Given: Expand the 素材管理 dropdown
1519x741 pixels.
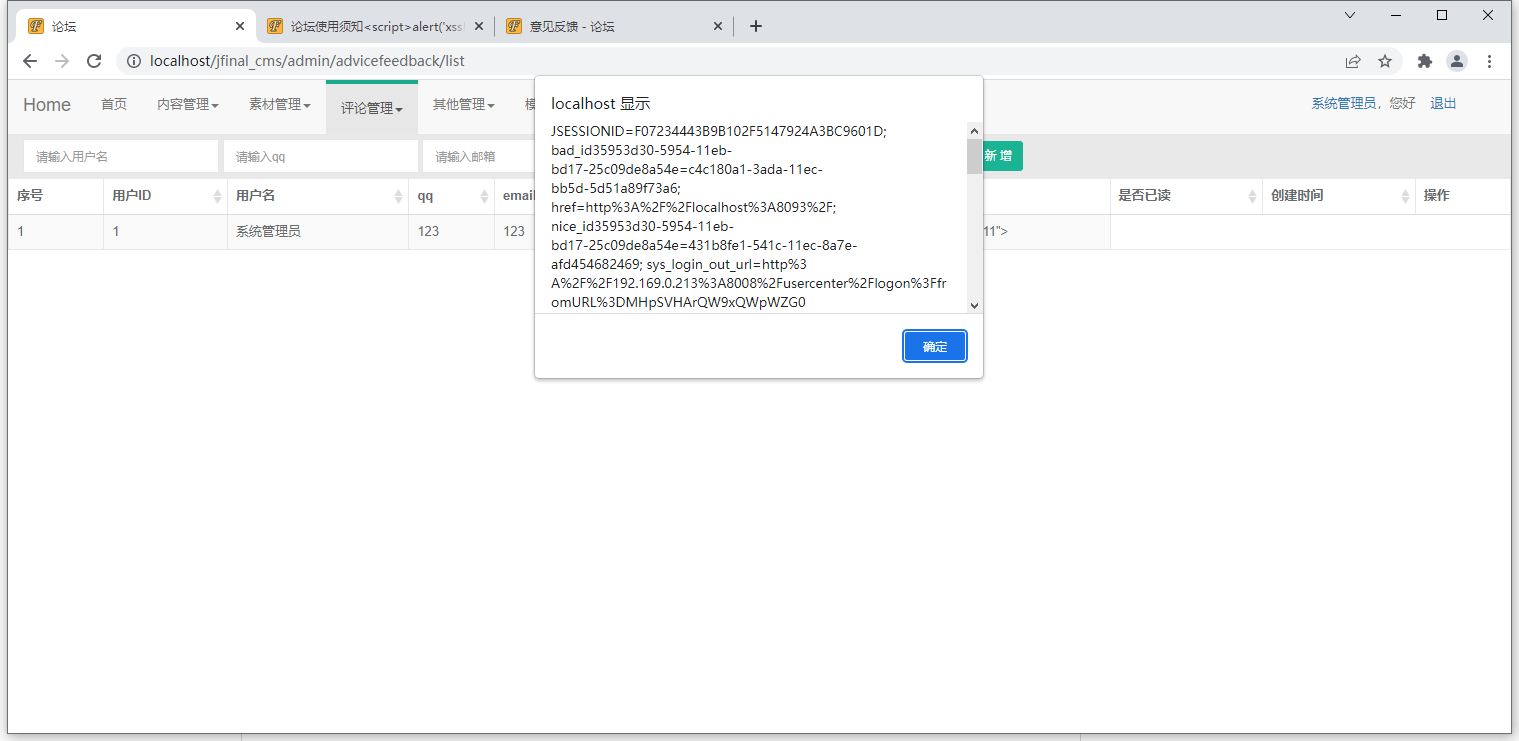Looking at the screenshot, I should click(280, 104).
